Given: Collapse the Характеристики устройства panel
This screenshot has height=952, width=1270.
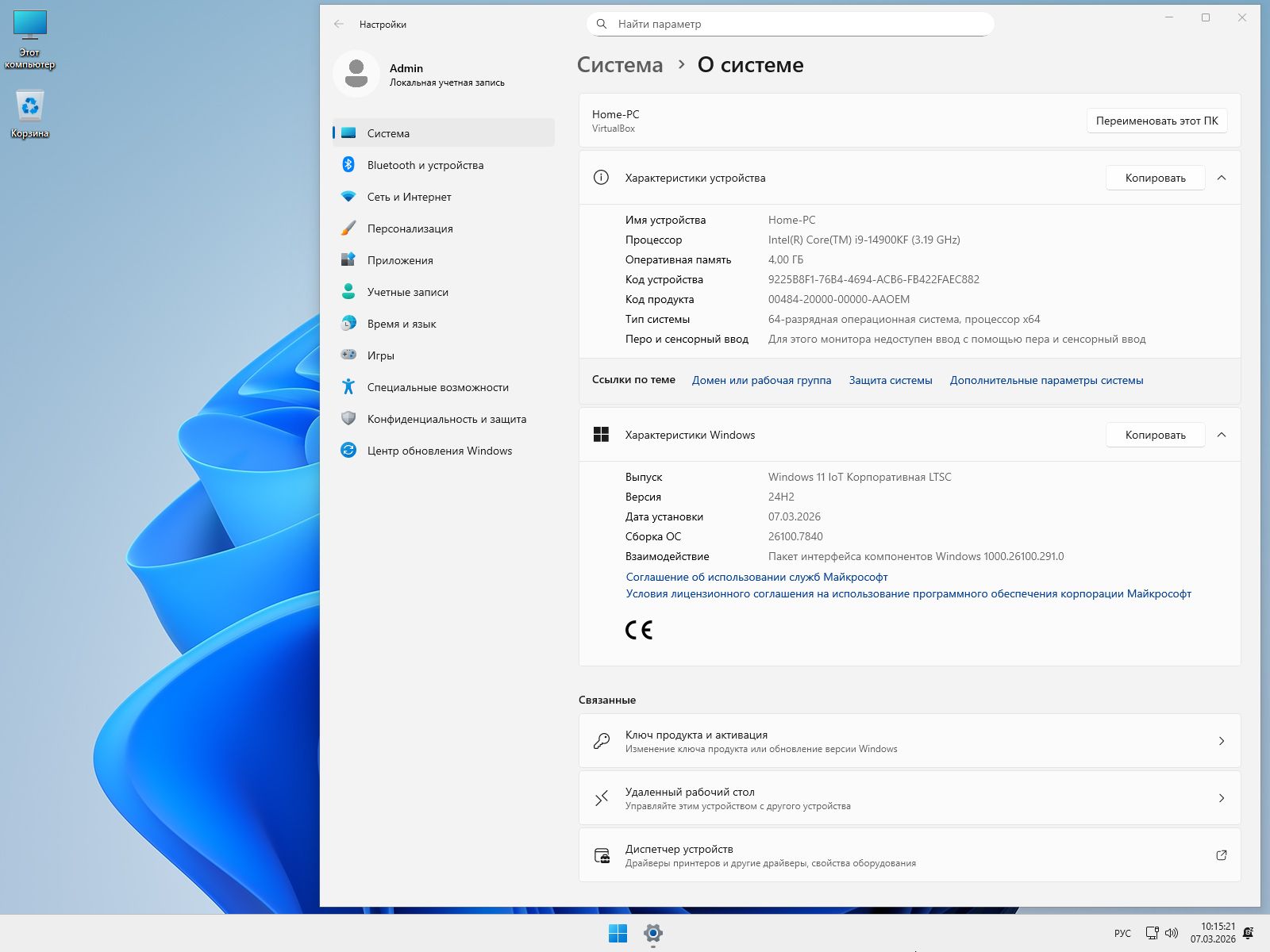Looking at the screenshot, I should pyautogui.click(x=1221, y=178).
